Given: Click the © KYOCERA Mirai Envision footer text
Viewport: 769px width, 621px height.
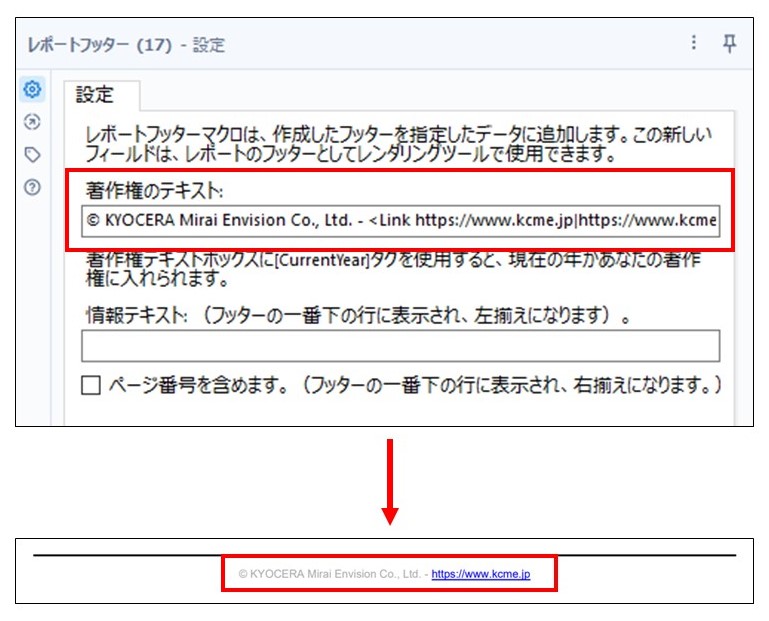Looking at the screenshot, I should (332, 575).
